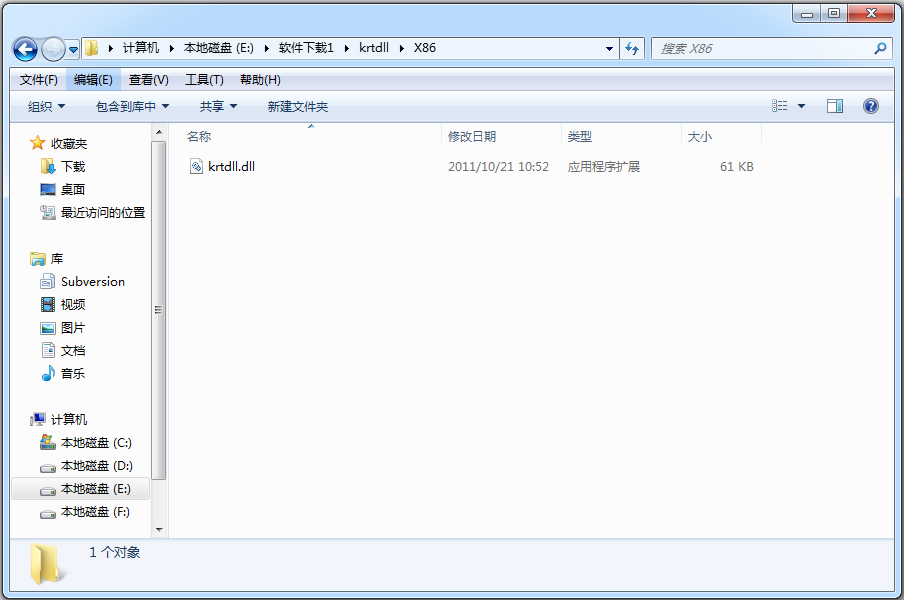Open the help question mark icon
The width and height of the screenshot is (904, 600).
pyautogui.click(x=870, y=106)
